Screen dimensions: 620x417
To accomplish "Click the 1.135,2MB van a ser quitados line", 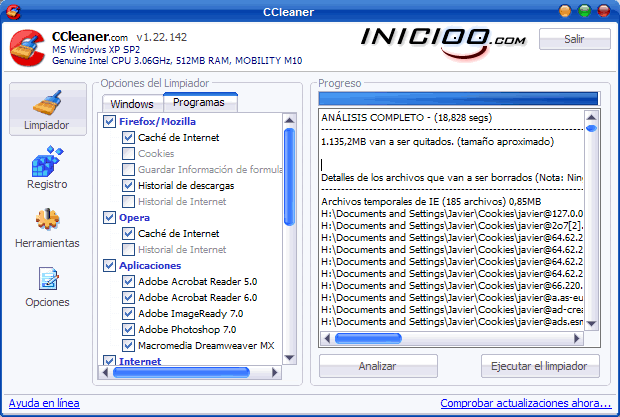I will 437,142.
